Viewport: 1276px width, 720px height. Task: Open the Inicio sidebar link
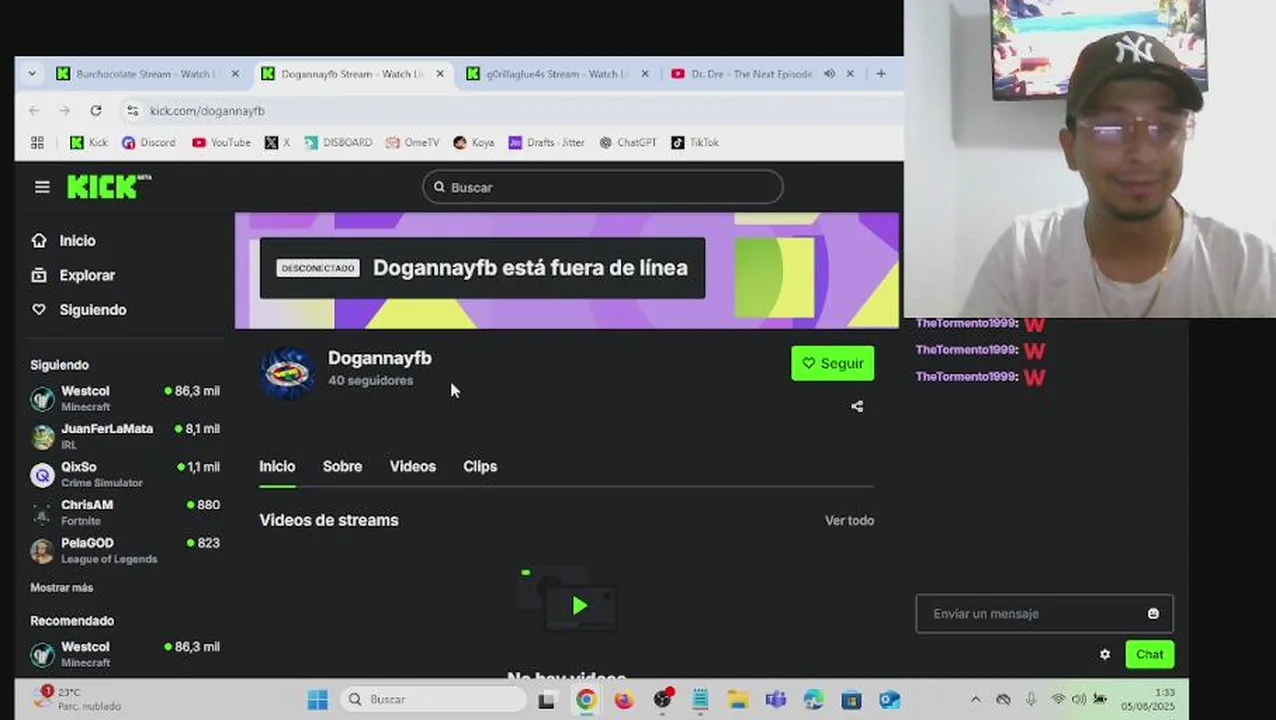(64, 241)
